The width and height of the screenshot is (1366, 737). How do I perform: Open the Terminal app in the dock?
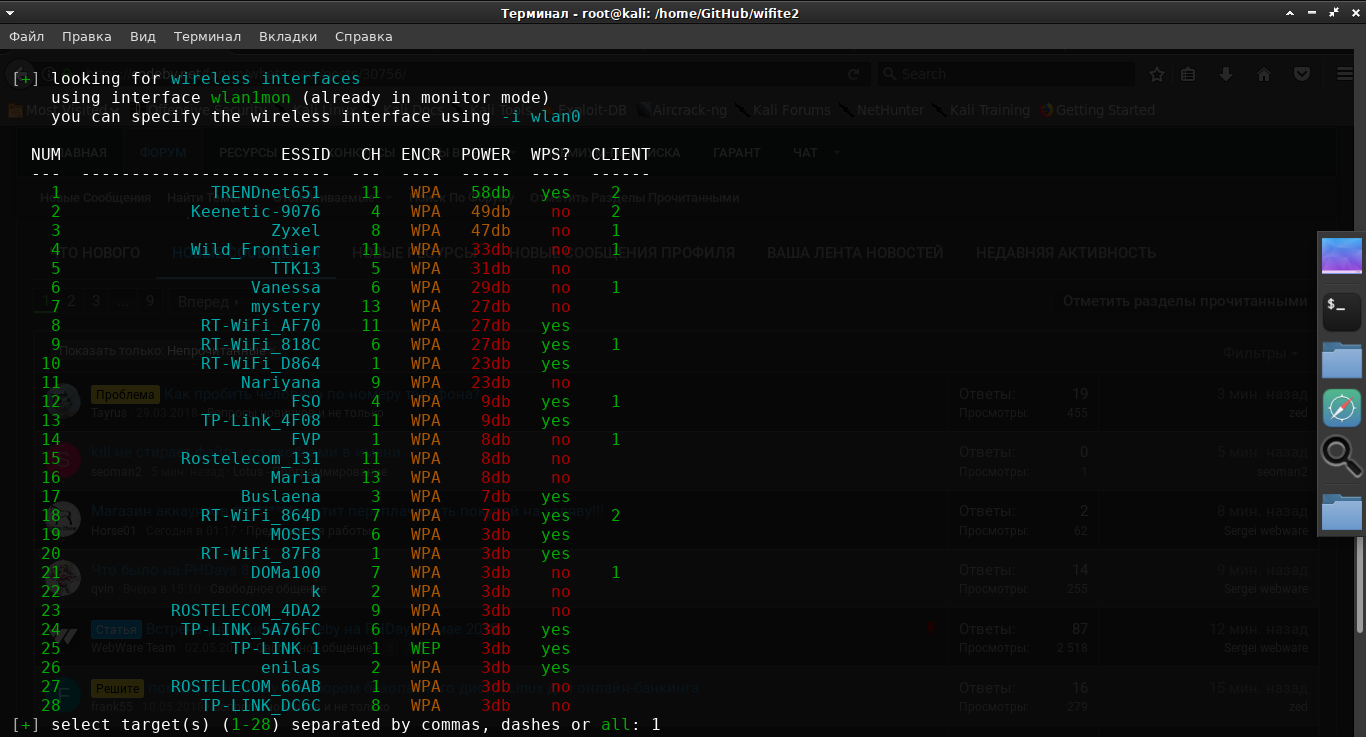[x=1341, y=311]
